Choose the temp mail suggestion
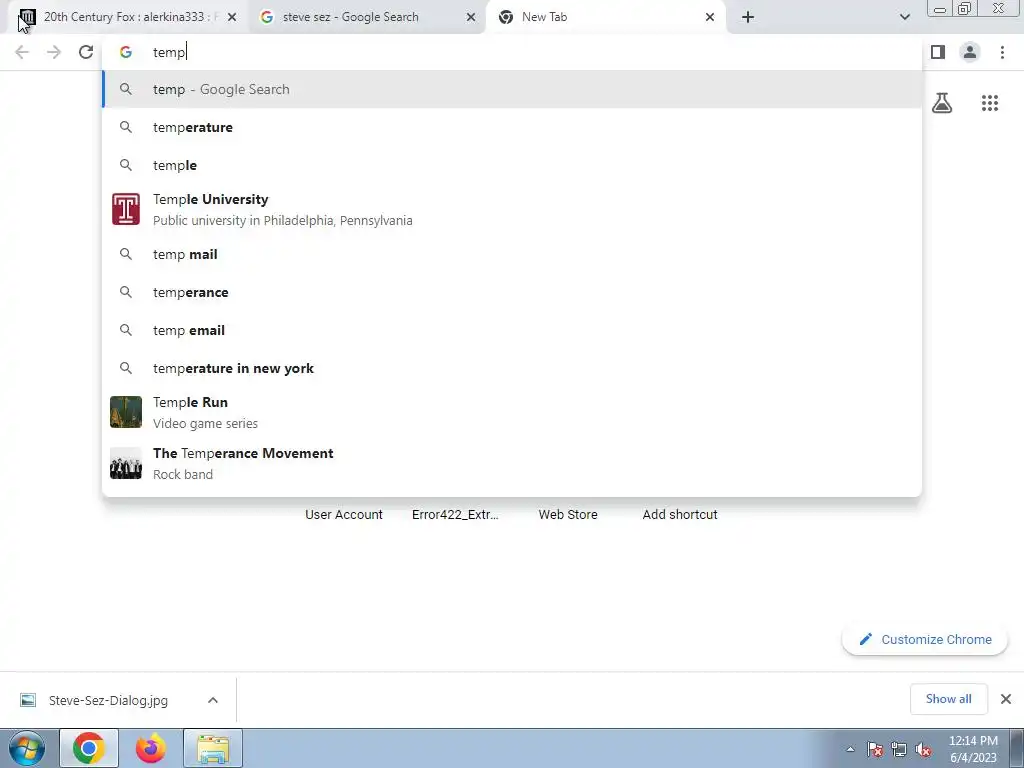Viewport: 1024px width, 768px height. [512, 254]
